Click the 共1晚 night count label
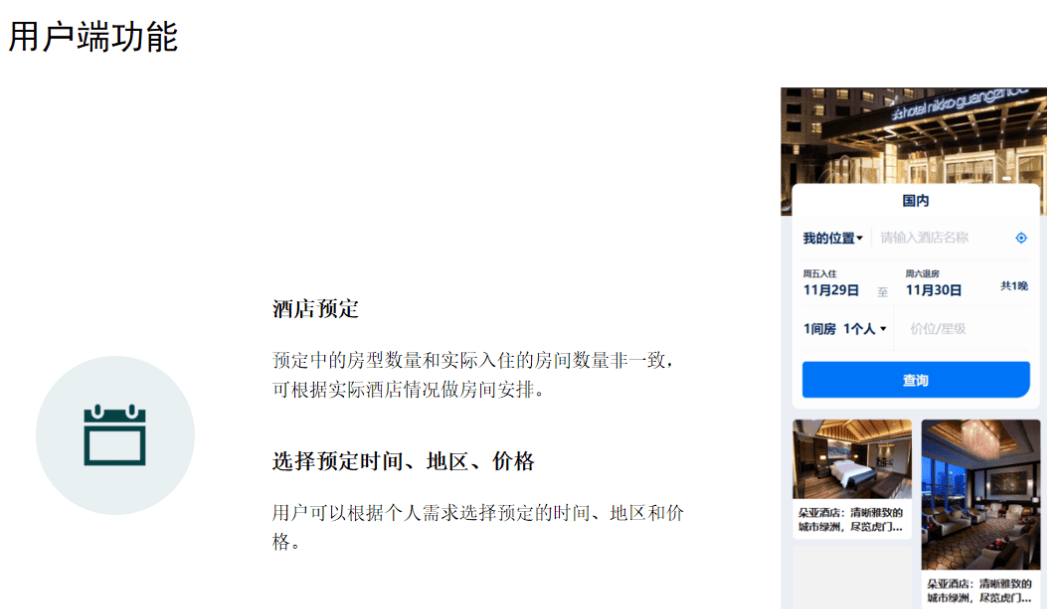Image resolution: width=1047 pixels, height=609 pixels. pos(1014,286)
